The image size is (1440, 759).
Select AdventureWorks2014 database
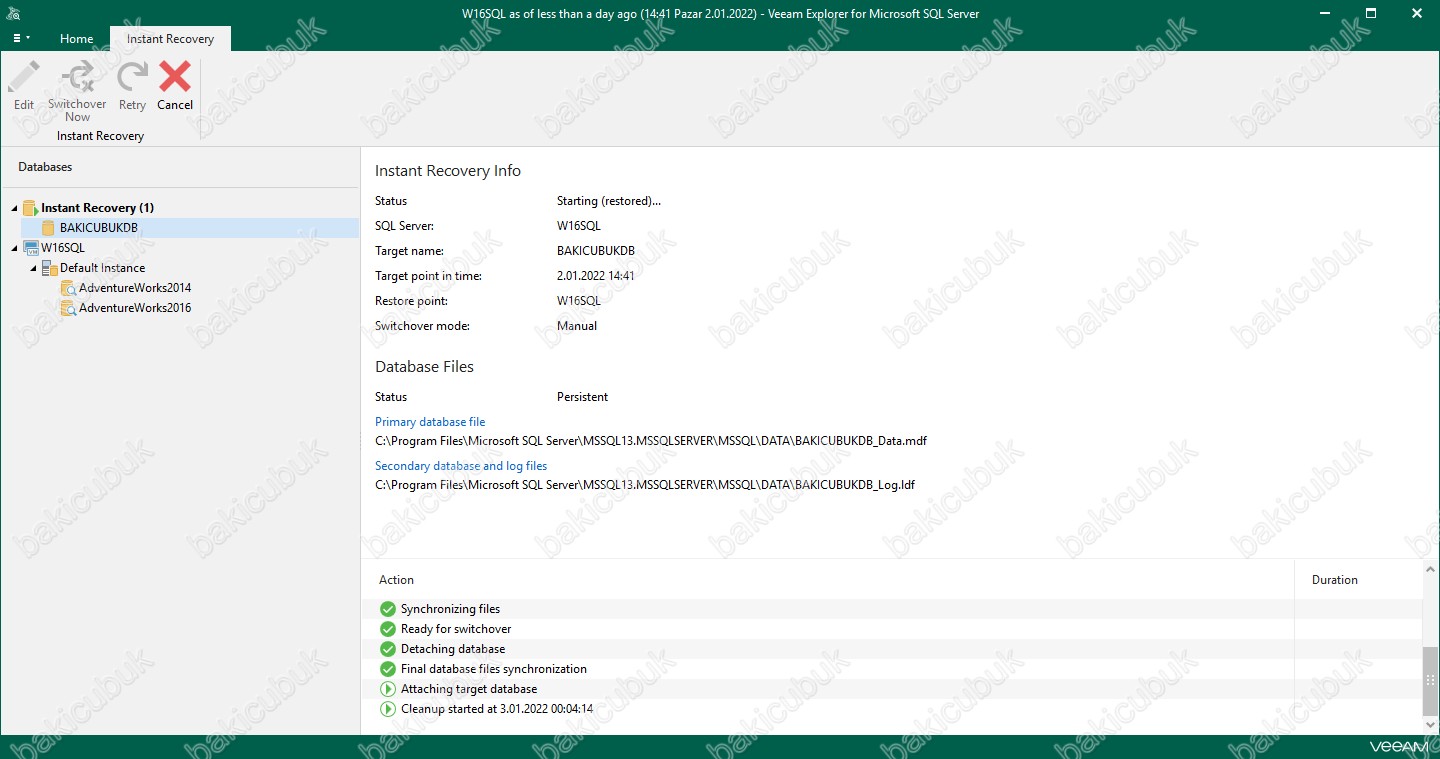[135, 288]
